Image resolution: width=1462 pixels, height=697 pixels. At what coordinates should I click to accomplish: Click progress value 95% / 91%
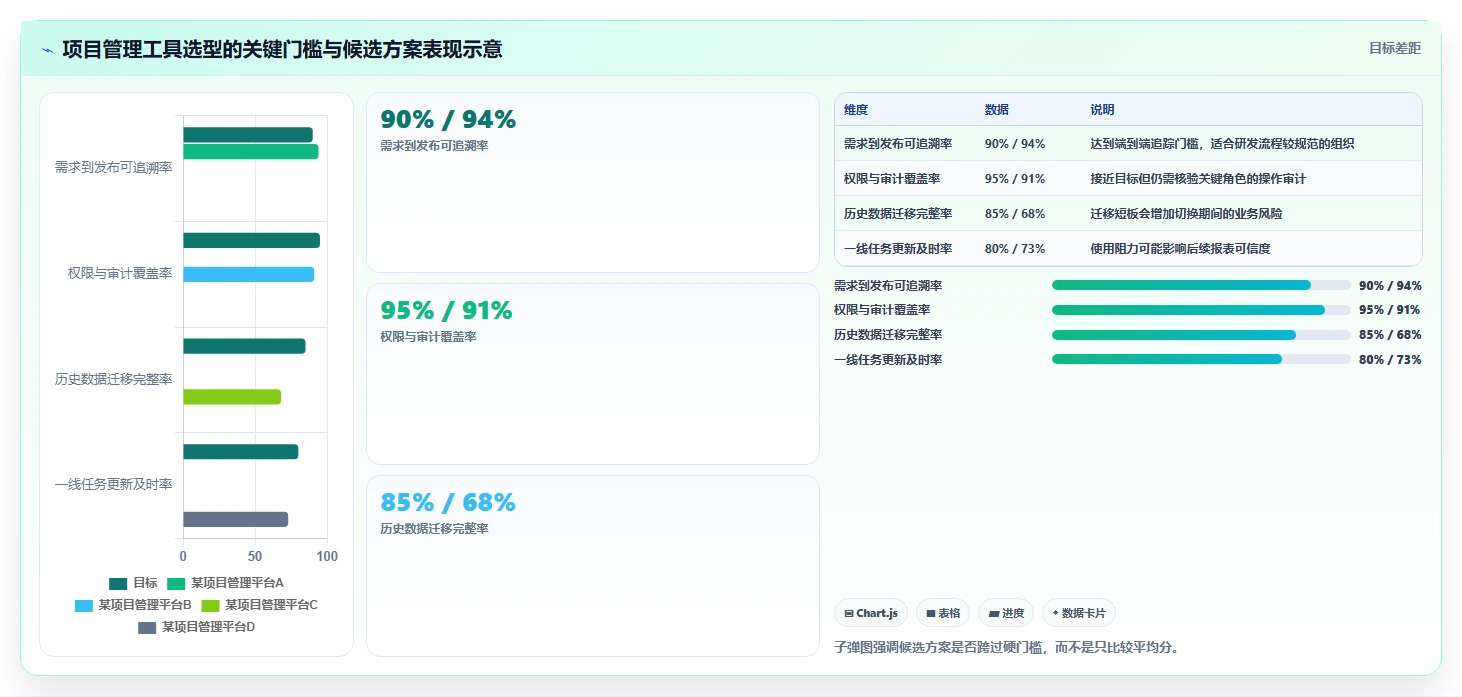1390,310
